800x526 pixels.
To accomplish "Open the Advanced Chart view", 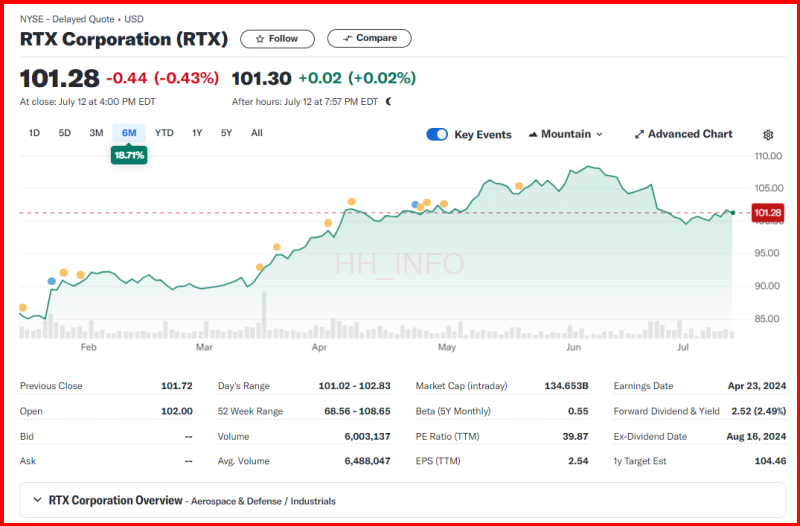I will click(683, 134).
